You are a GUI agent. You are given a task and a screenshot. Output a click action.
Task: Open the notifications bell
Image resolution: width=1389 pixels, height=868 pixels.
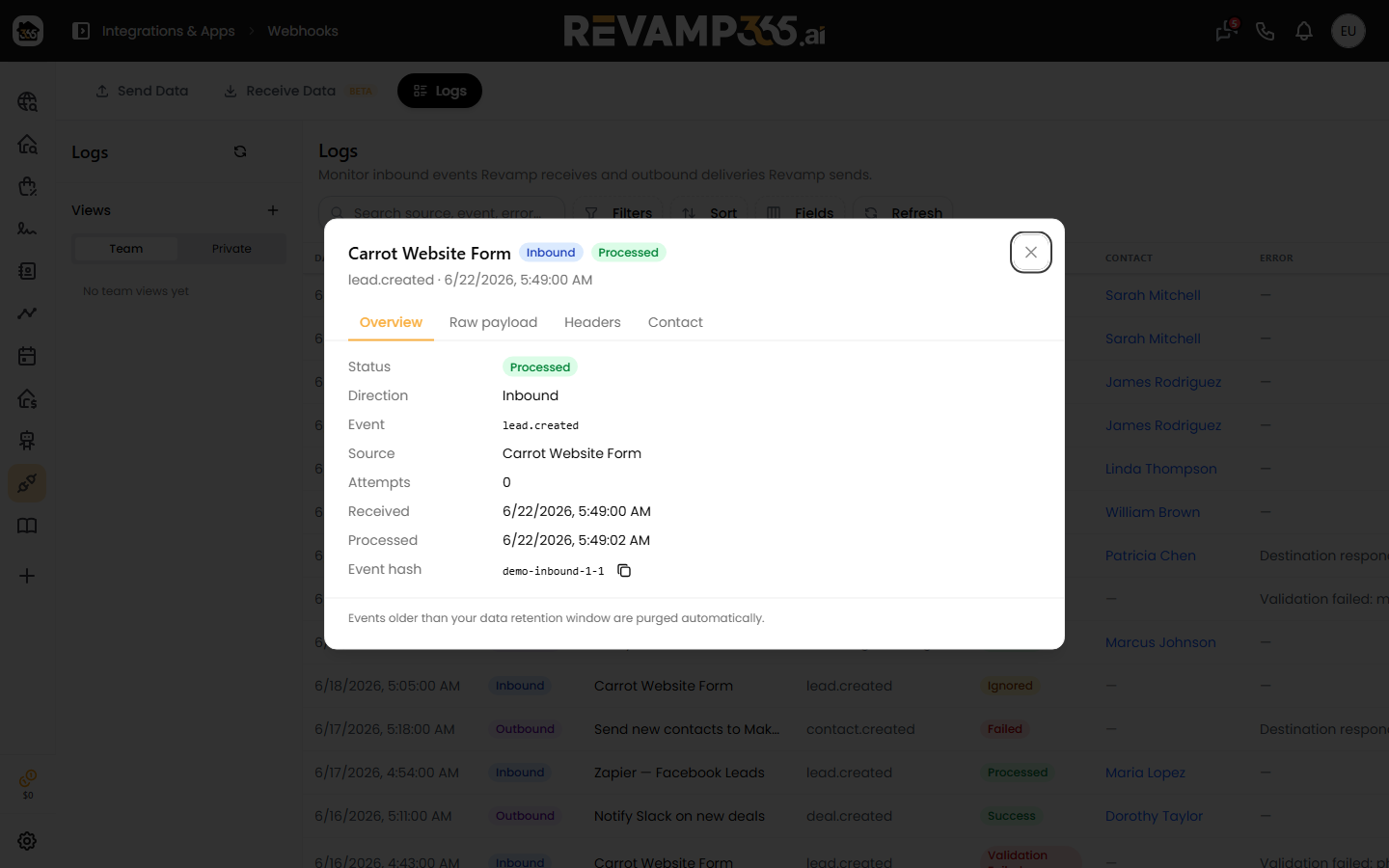click(1304, 31)
